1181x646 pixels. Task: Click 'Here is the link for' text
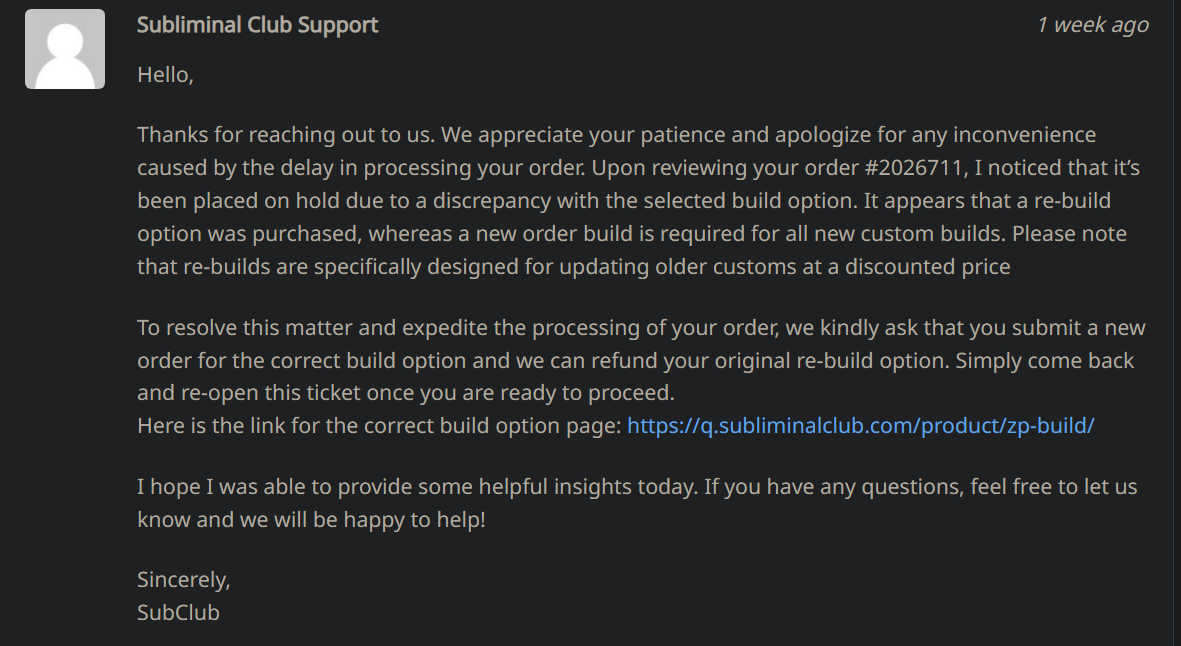pyautogui.click(x=229, y=425)
